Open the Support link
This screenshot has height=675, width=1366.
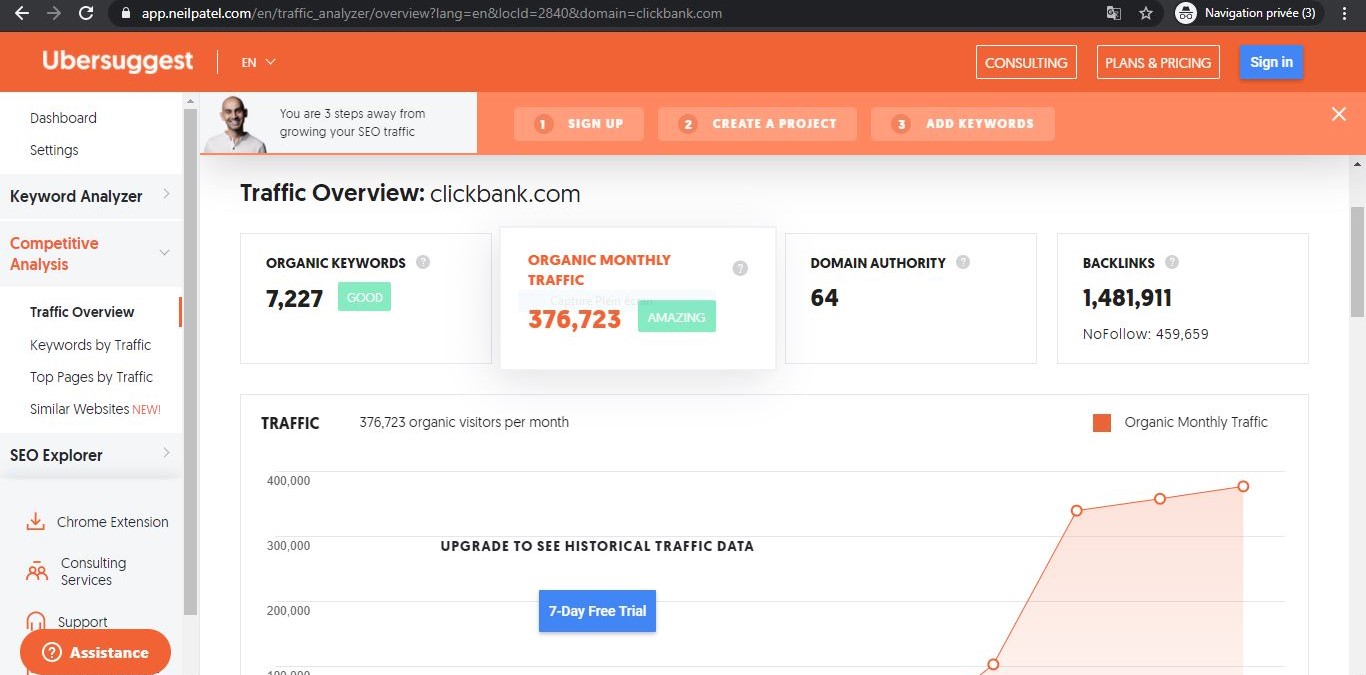(82, 622)
